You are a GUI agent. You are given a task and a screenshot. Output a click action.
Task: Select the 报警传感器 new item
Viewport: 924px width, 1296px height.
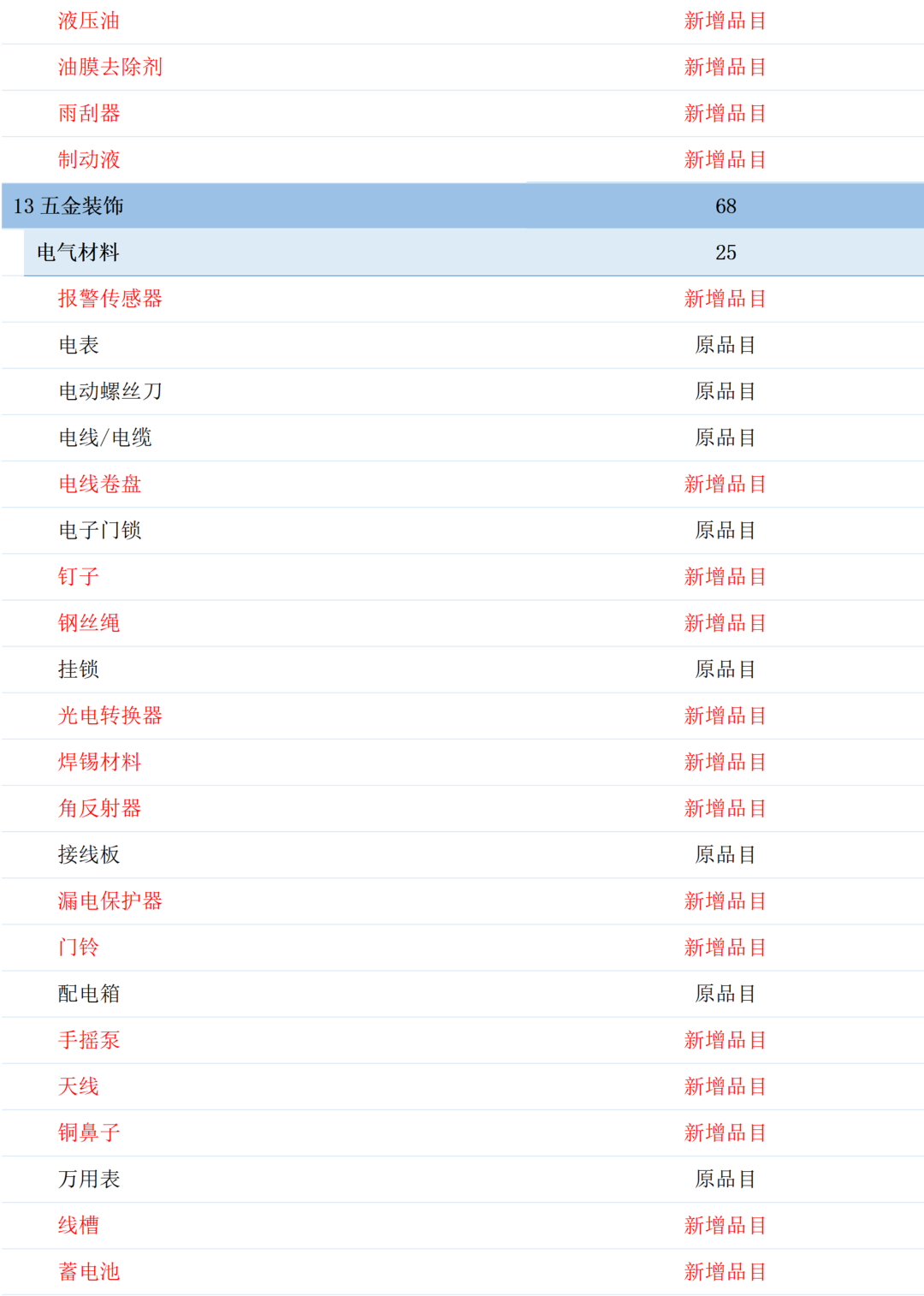[111, 299]
